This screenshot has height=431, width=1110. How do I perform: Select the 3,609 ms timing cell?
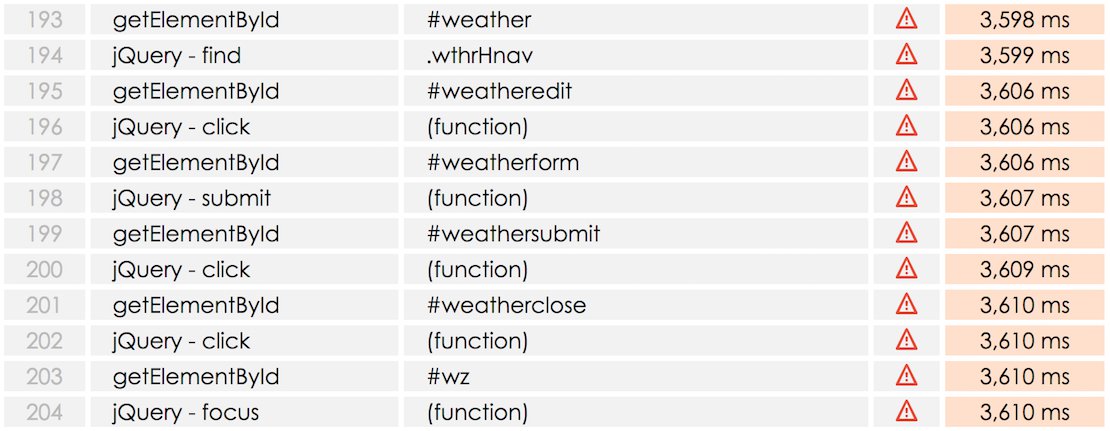1024,270
